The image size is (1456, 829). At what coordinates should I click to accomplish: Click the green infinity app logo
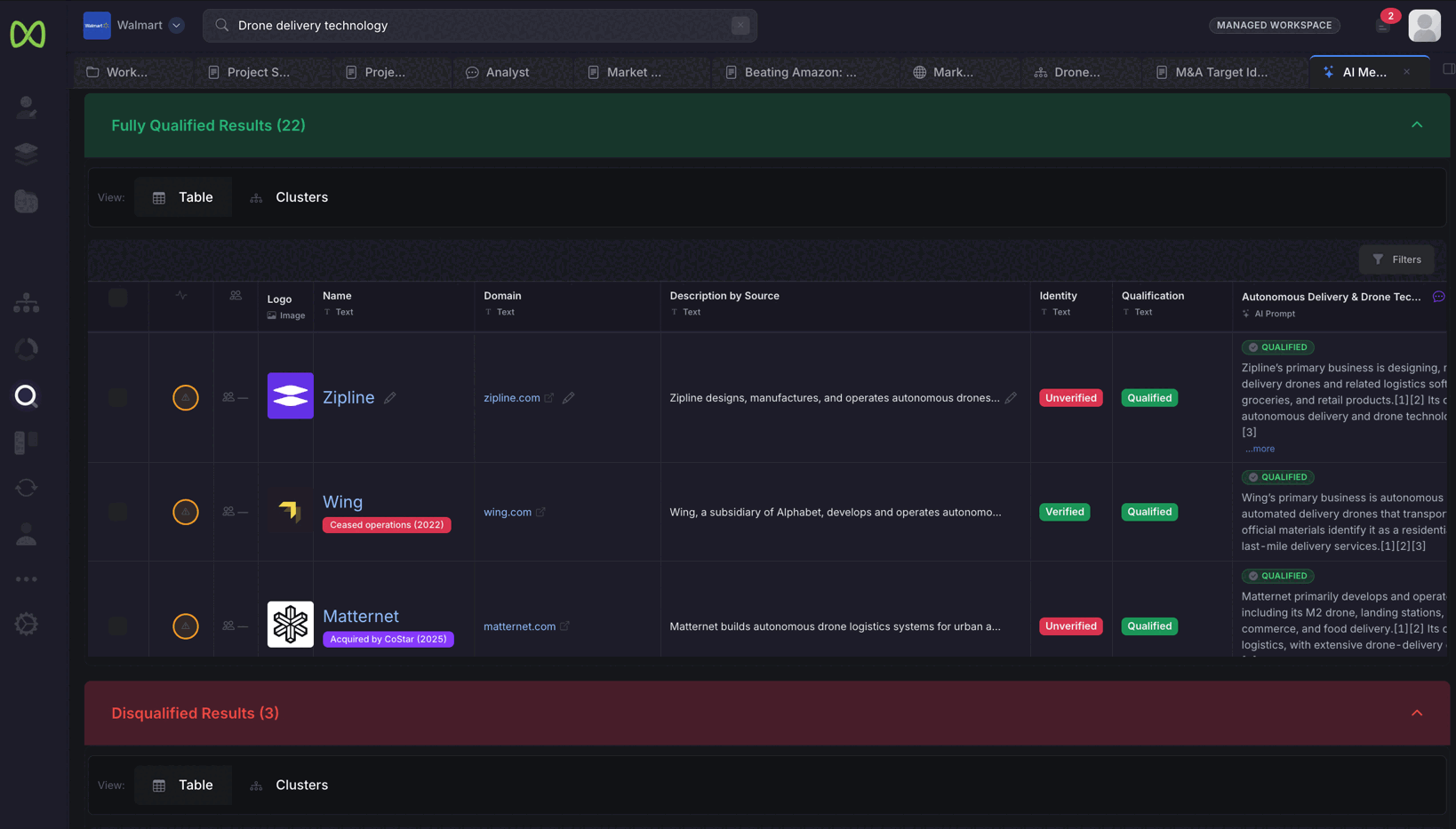[28, 34]
